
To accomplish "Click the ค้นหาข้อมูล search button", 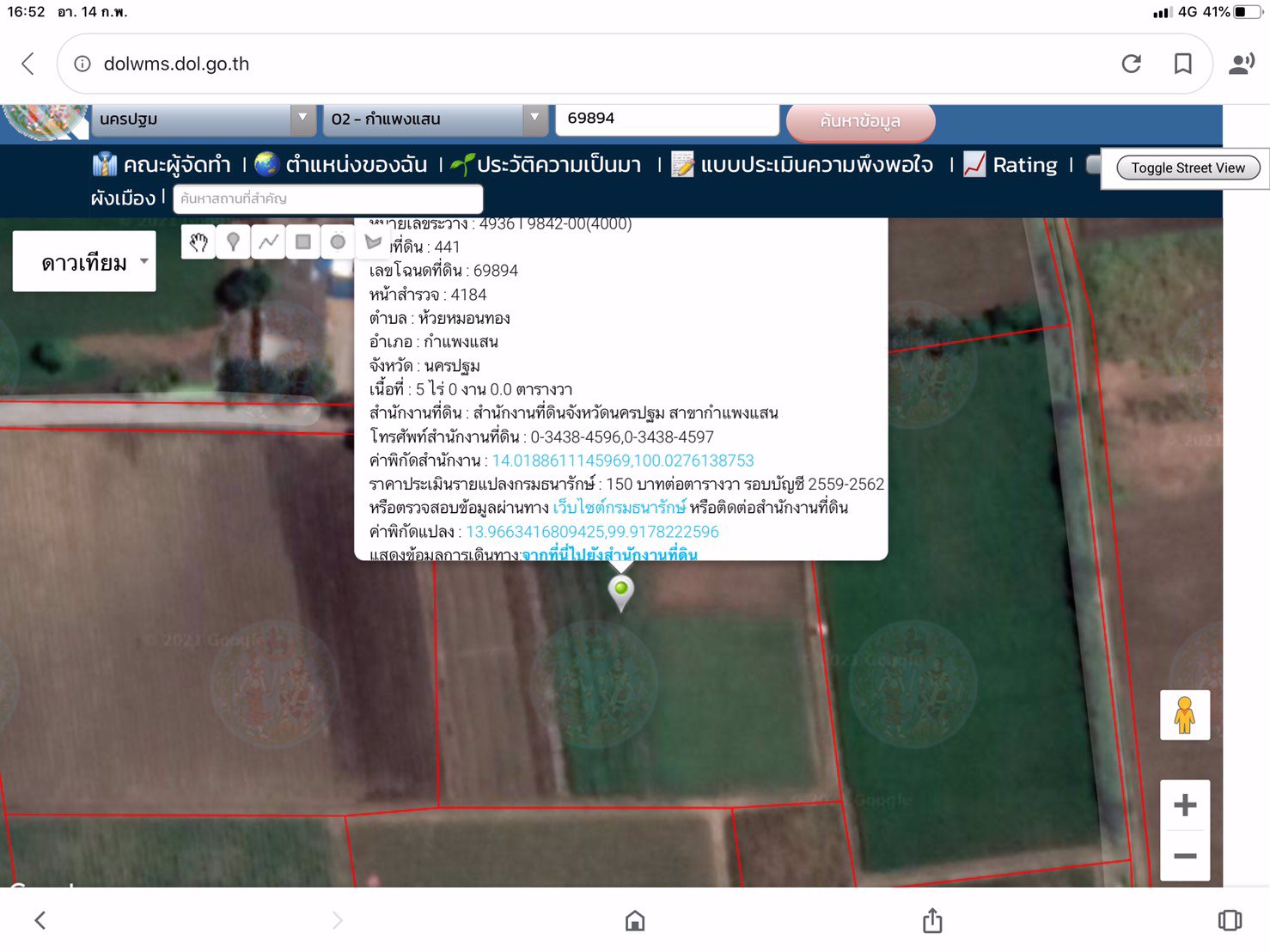I will click(859, 121).
